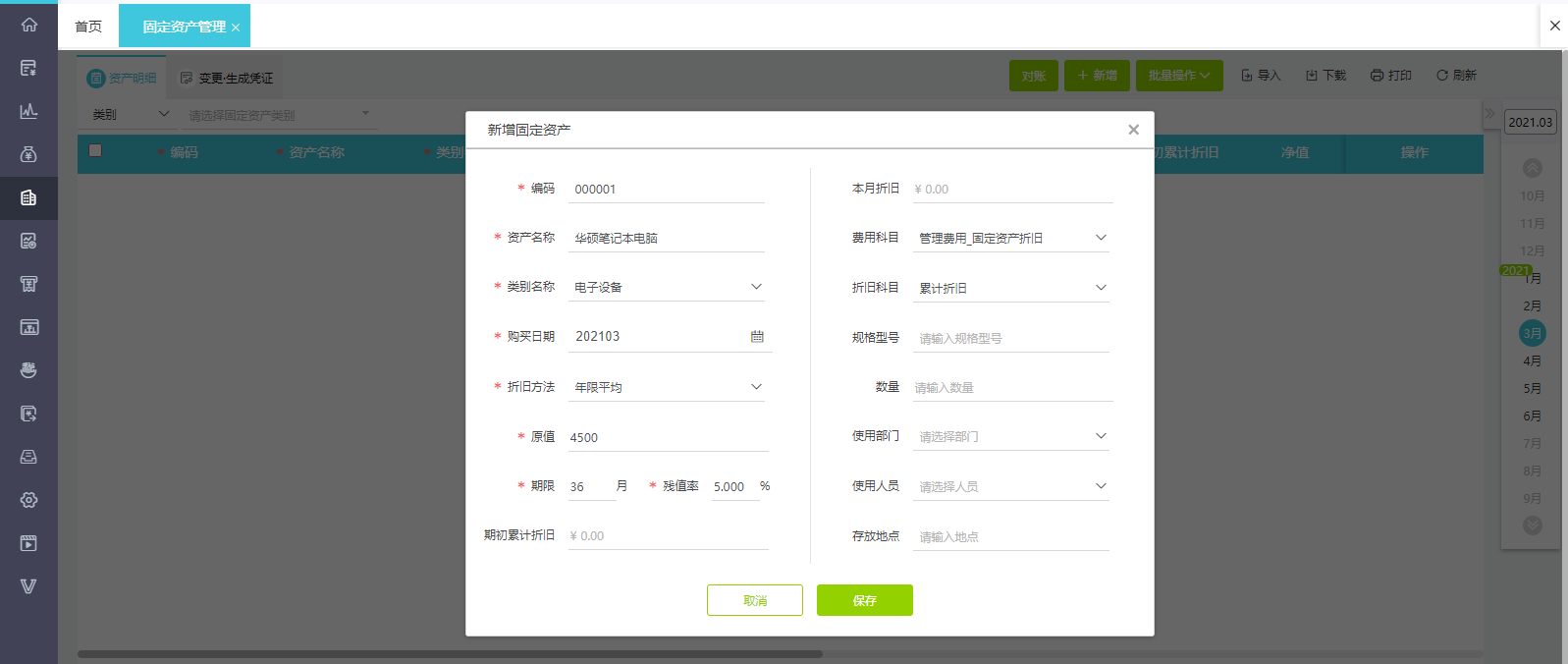Click the timeline scroll-down arrow icon
The width and height of the screenshot is (1568, 664).
coord(1532,526)
